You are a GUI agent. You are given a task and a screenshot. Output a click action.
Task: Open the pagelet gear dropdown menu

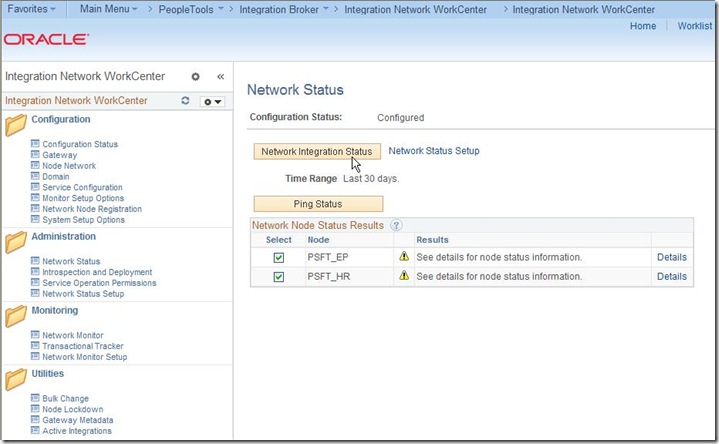pyautogui.click(x=212, y=101)
